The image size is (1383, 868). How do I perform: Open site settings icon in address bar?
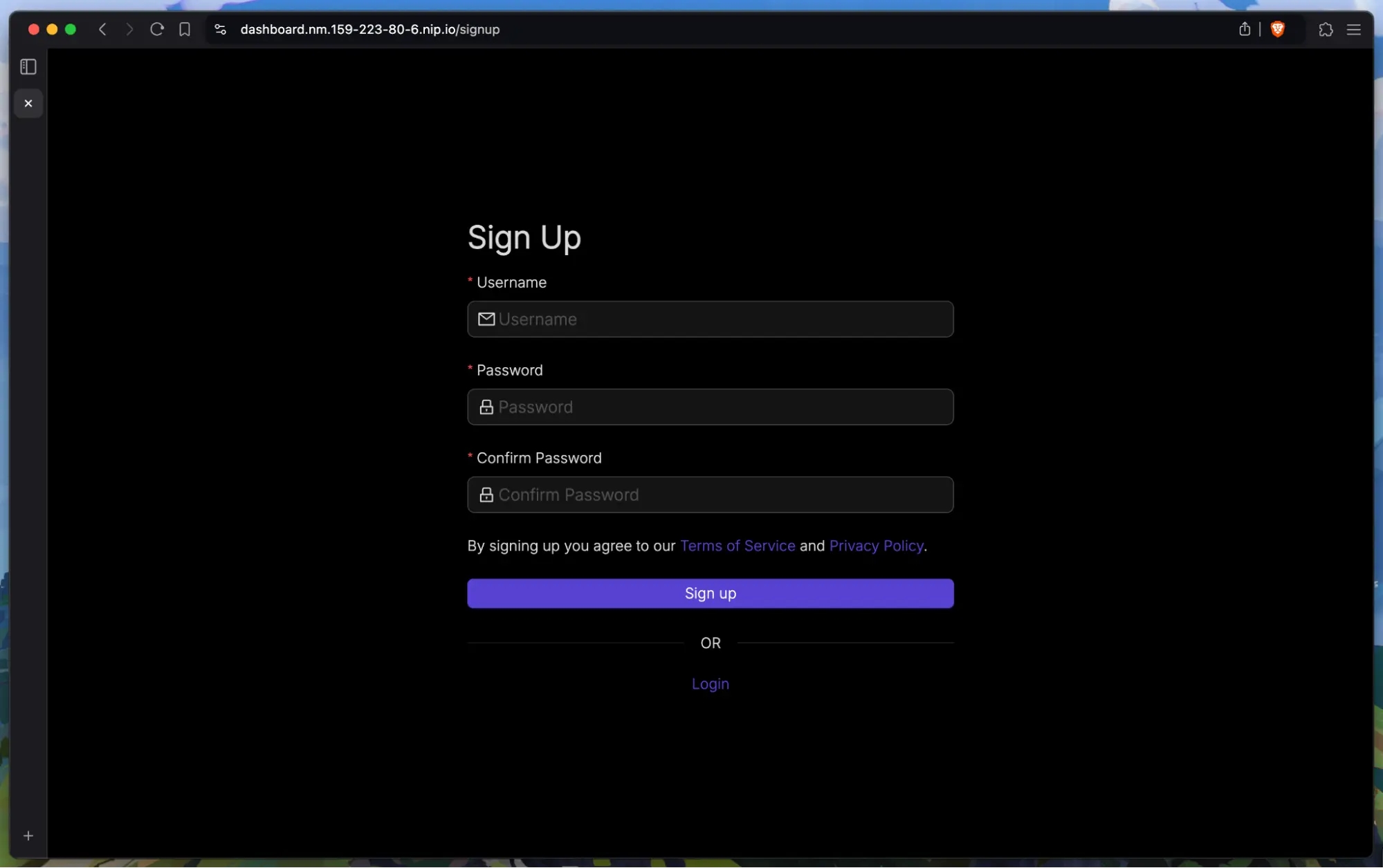click(220, 29)
